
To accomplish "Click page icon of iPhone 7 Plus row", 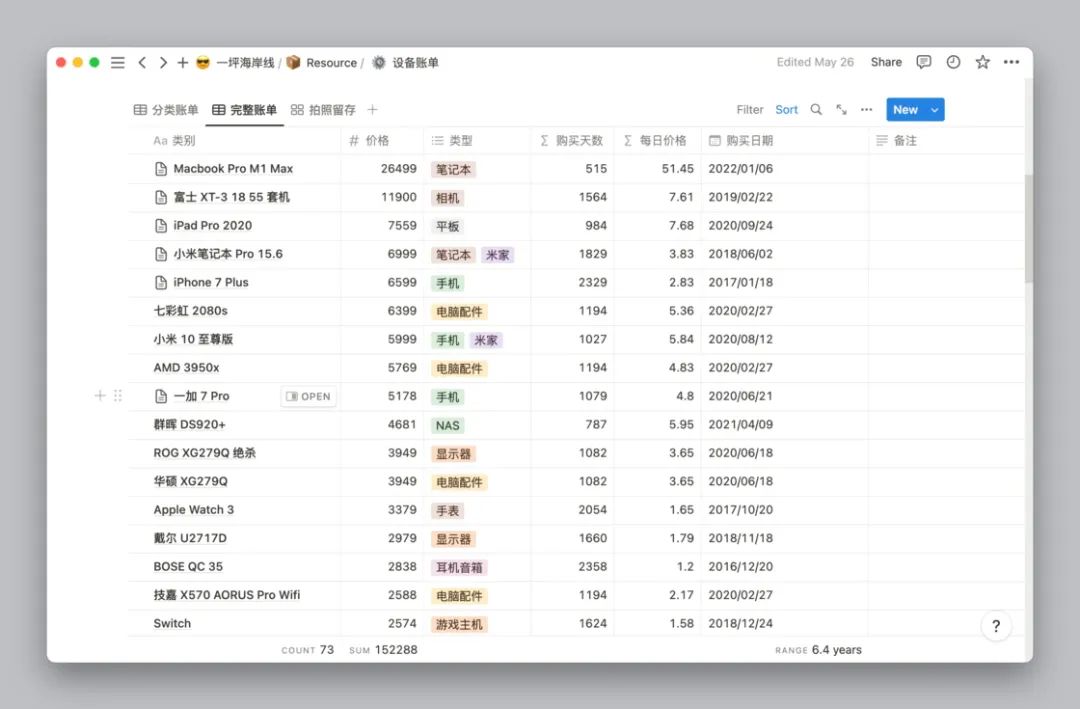I will coord(161,282).
